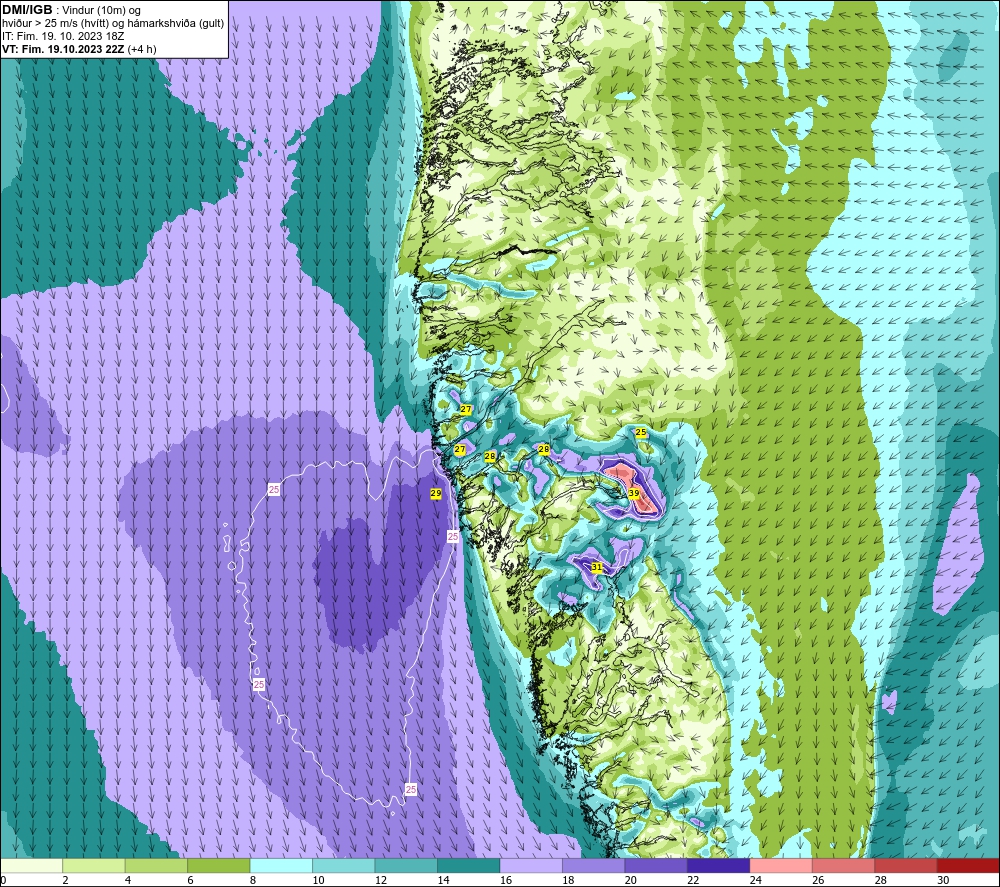Click the dark teal 14–16 m/s legend swatch

[469, 866]
